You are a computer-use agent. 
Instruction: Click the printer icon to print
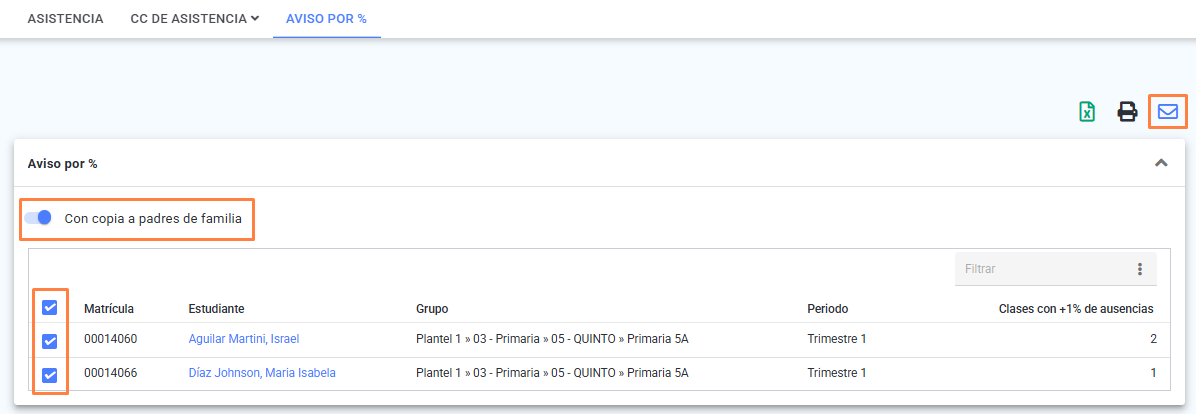click(1127, 112)
